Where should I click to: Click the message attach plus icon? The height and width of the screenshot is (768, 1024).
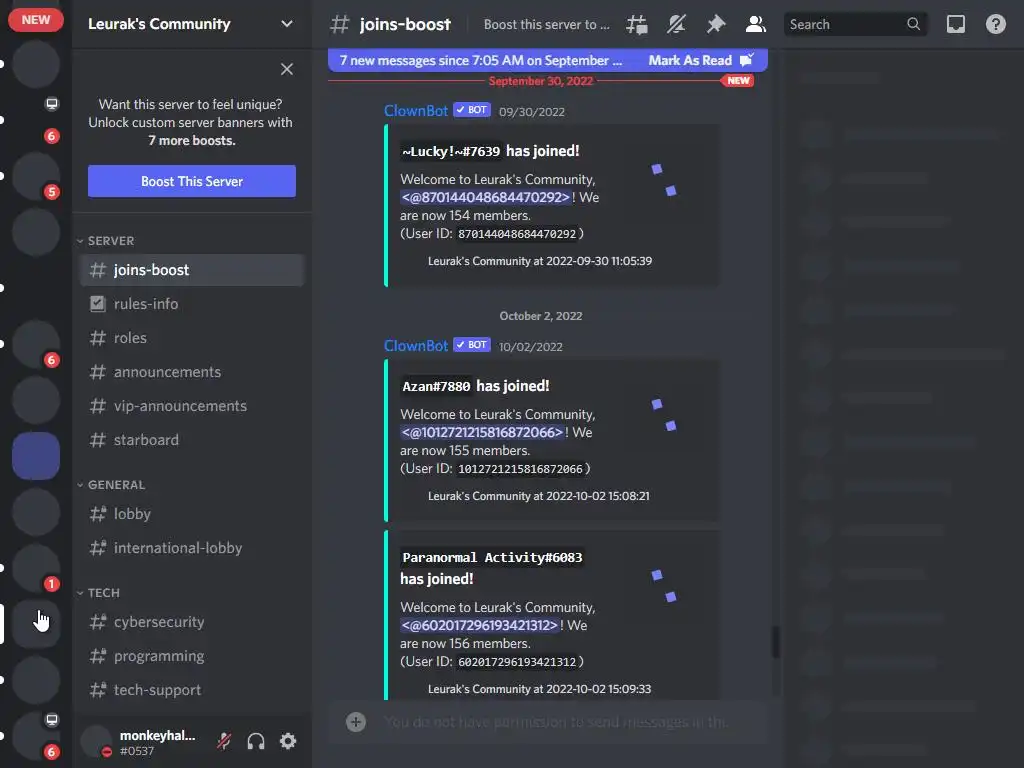(356, 722)
